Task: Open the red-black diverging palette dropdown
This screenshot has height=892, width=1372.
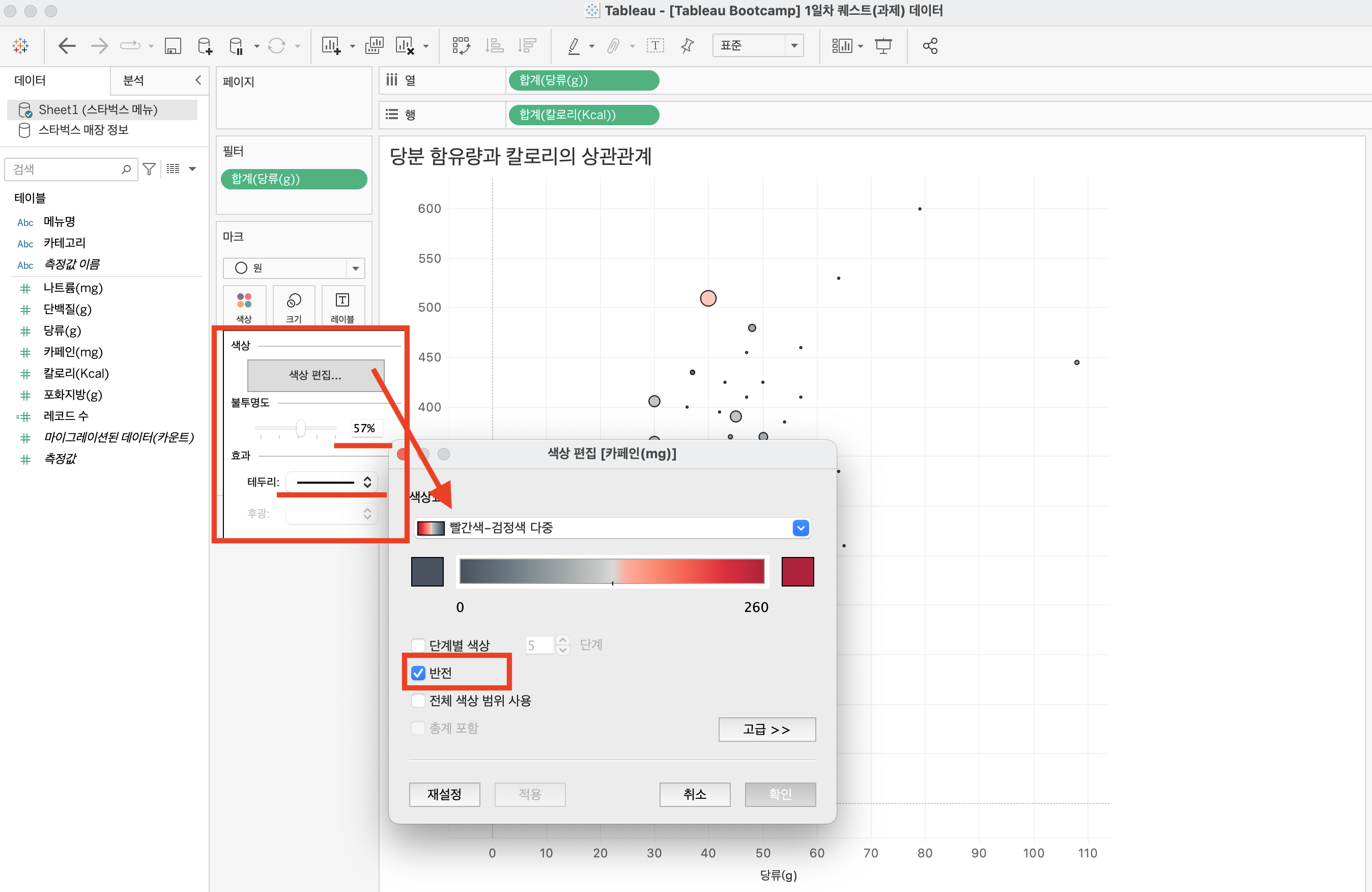Action: pos(800,527)
